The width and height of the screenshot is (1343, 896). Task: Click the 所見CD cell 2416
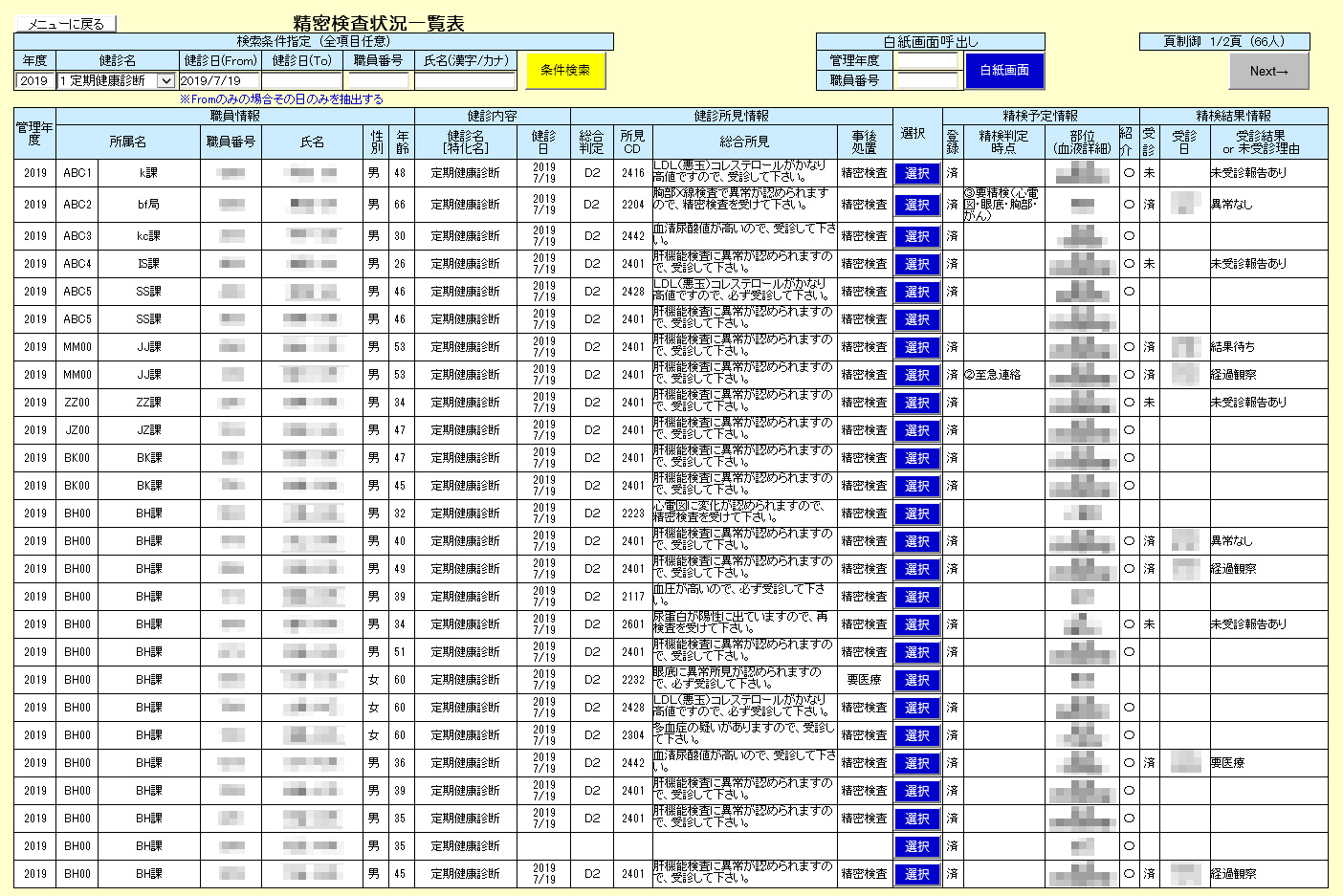(x=632, y=173)
